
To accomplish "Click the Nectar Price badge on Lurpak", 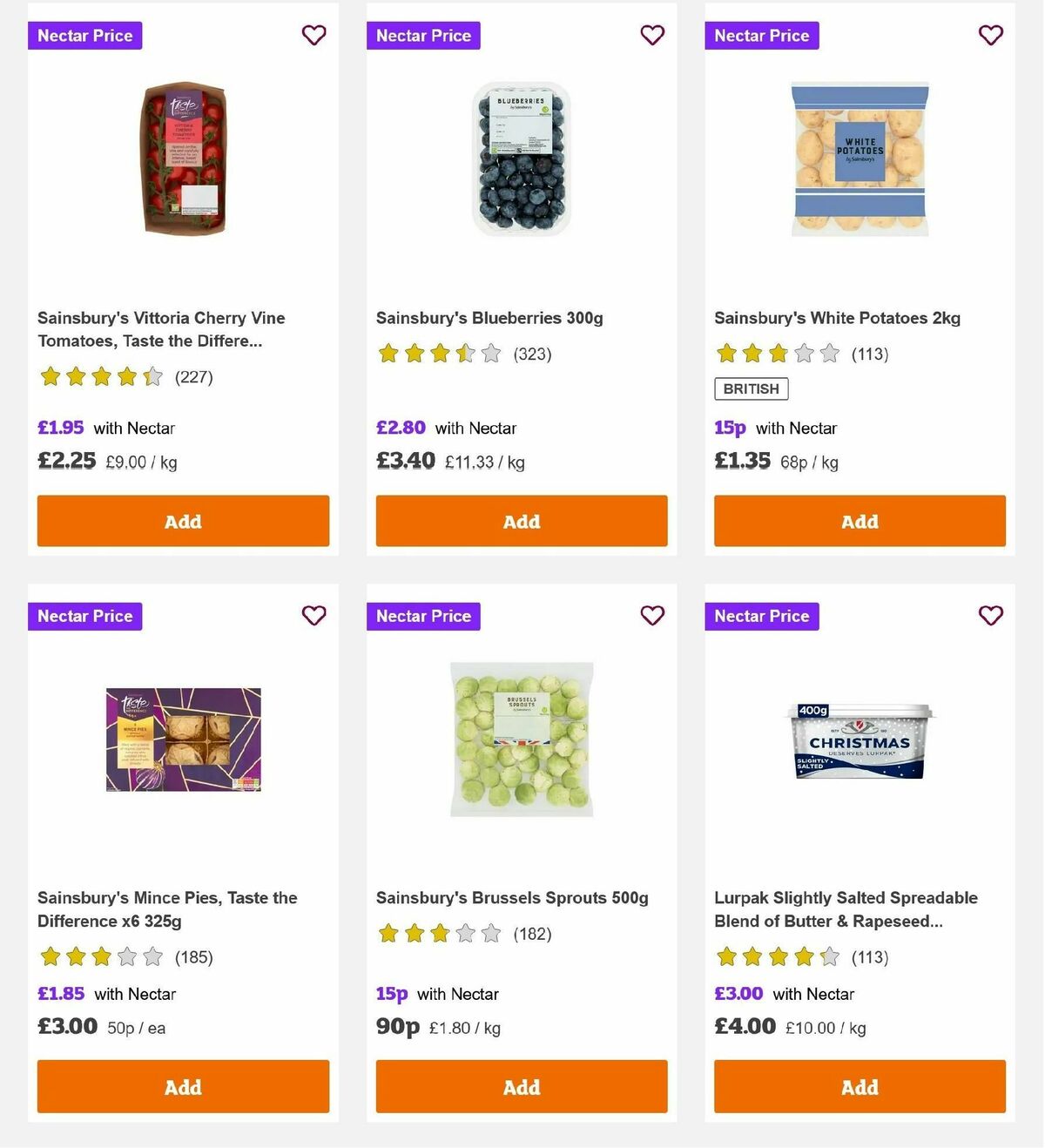I will 762,616.
